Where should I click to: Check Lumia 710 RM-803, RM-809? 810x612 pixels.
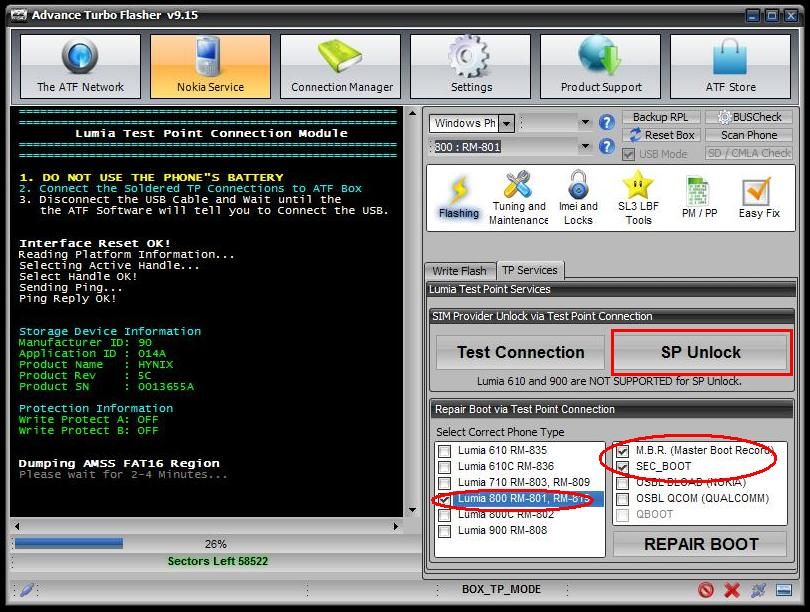click(x=444, y=483)
